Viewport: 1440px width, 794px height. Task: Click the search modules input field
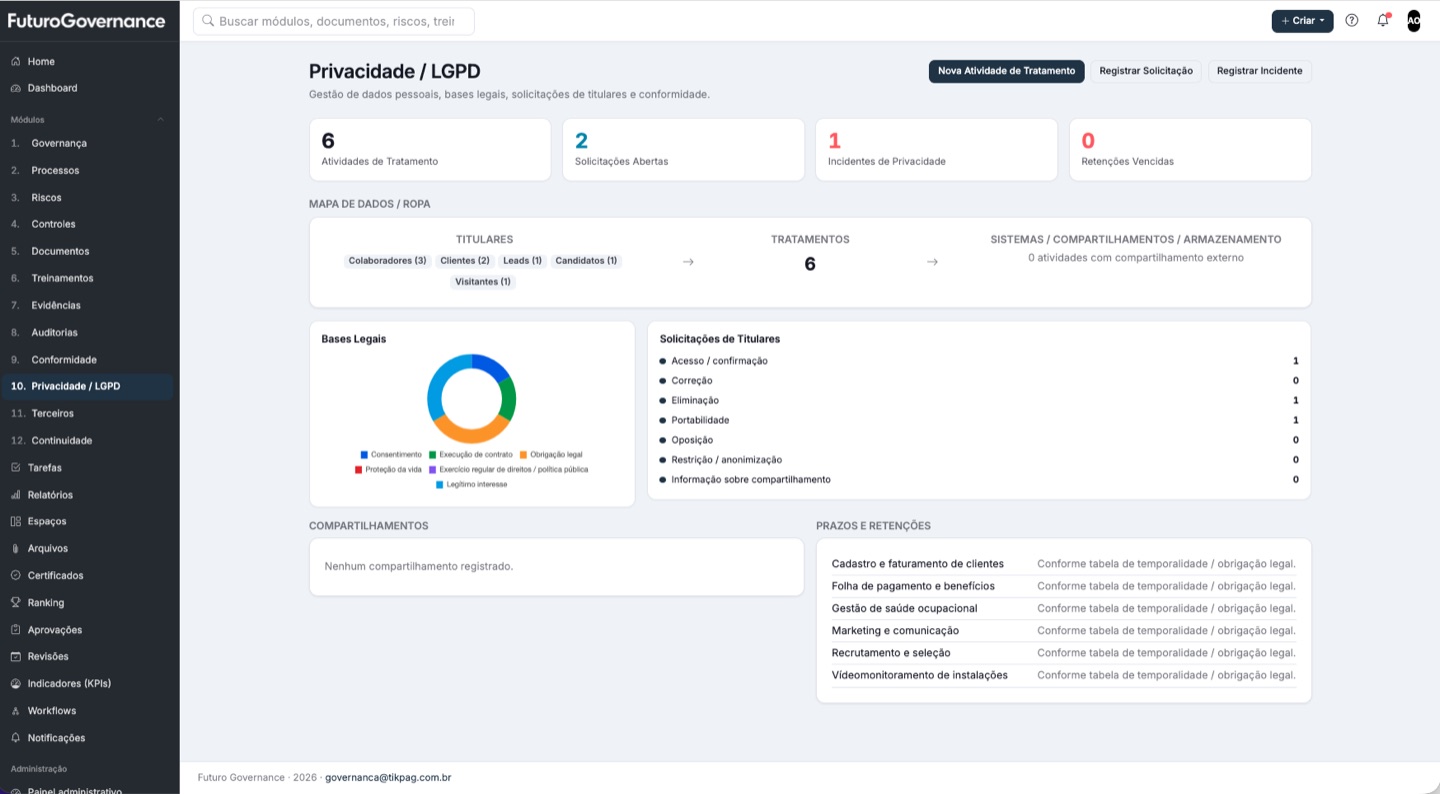tap(334, 21)
